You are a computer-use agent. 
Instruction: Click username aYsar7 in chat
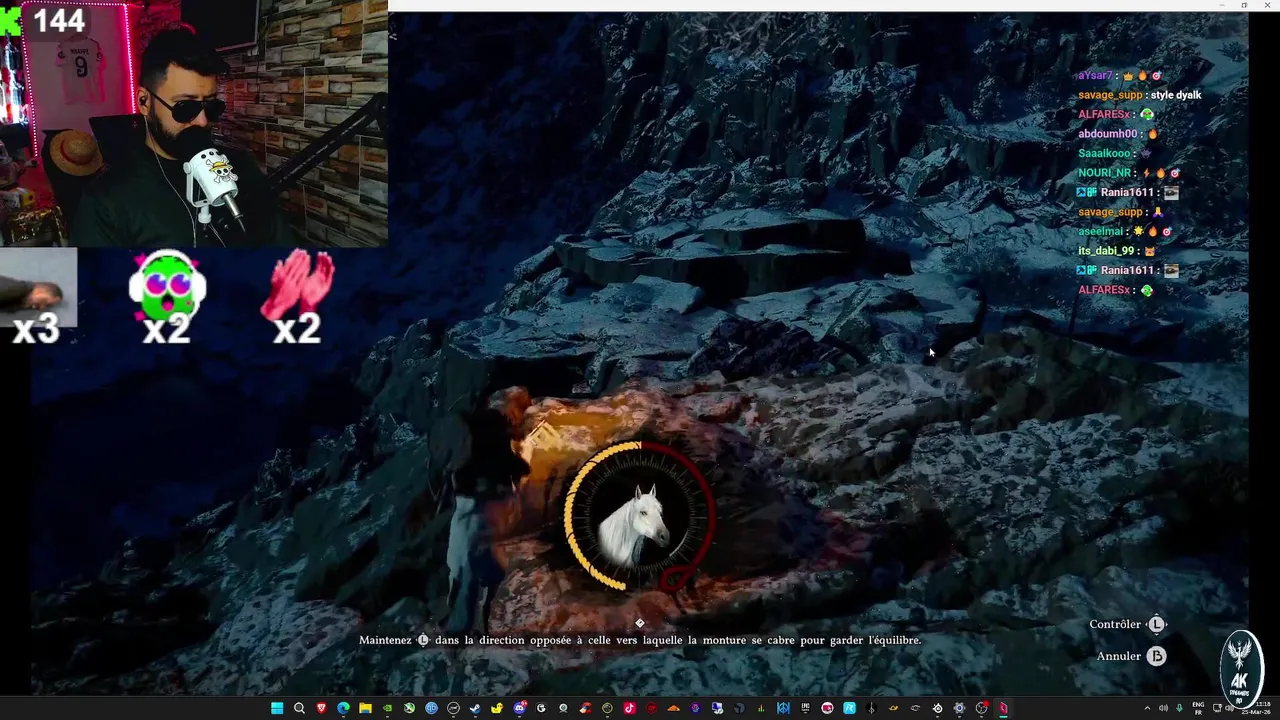pos(1095,76)
